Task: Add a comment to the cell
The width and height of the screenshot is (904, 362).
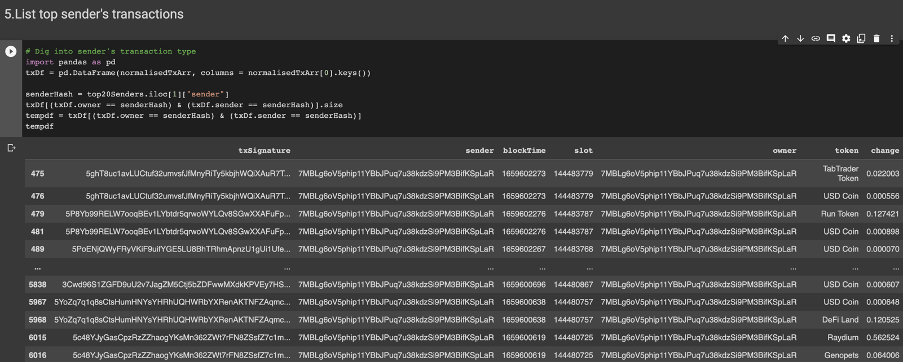Action: click(831, 39)
